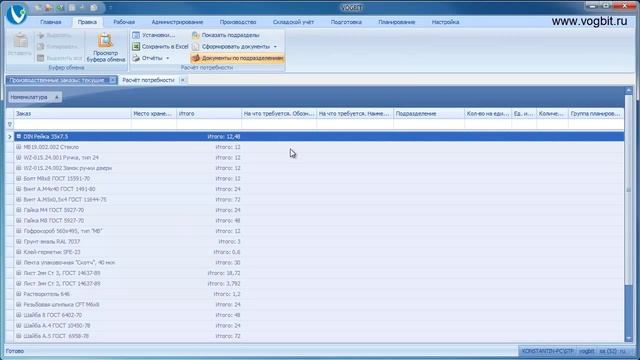Click Просмотр буфера обмена button label
The height and width of the screenshot is (360, 640).
[106, 56]
